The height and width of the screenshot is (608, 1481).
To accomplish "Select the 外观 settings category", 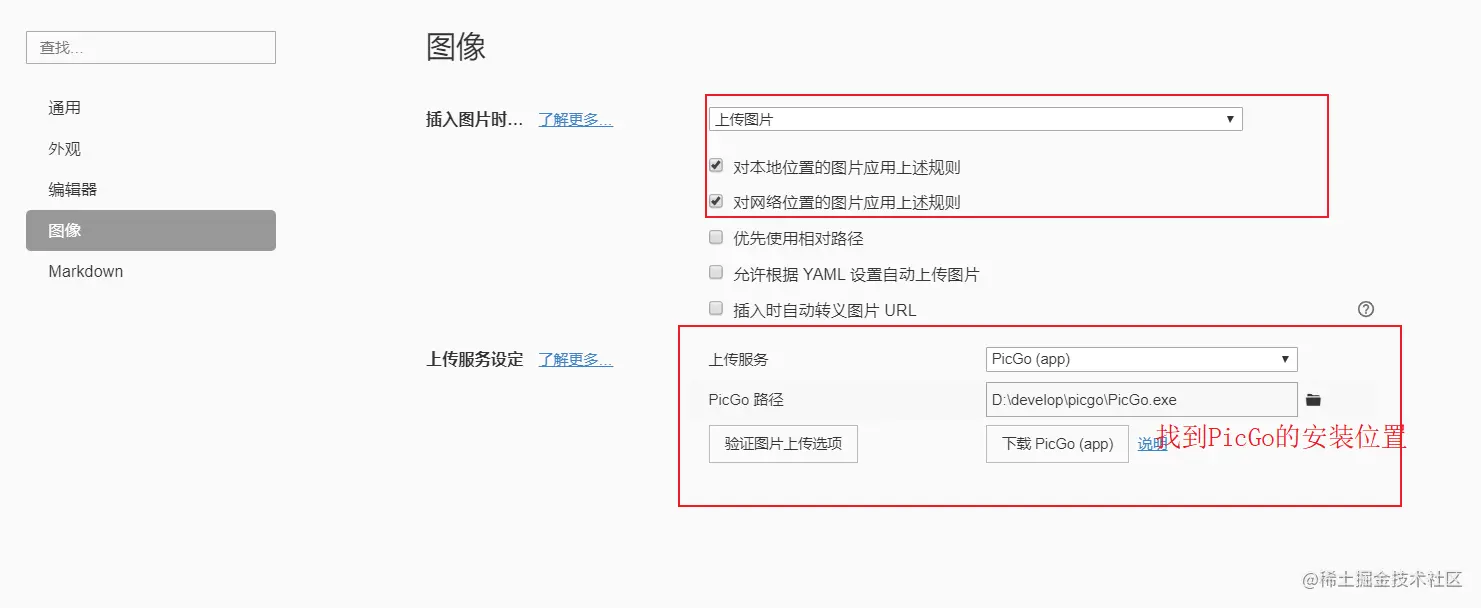I will [x=151, y=149].
